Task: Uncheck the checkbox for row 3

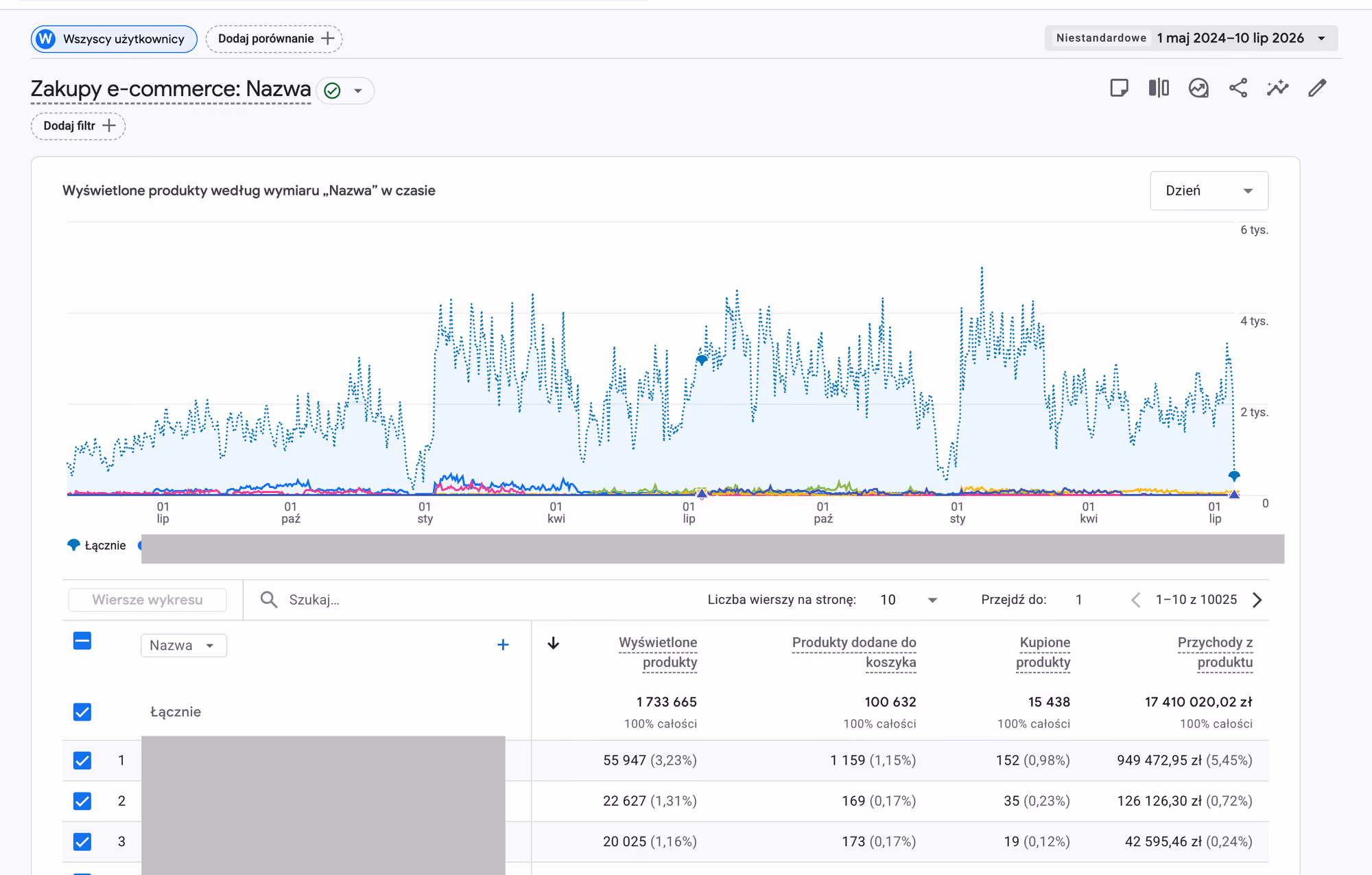Action: [82, 841]
